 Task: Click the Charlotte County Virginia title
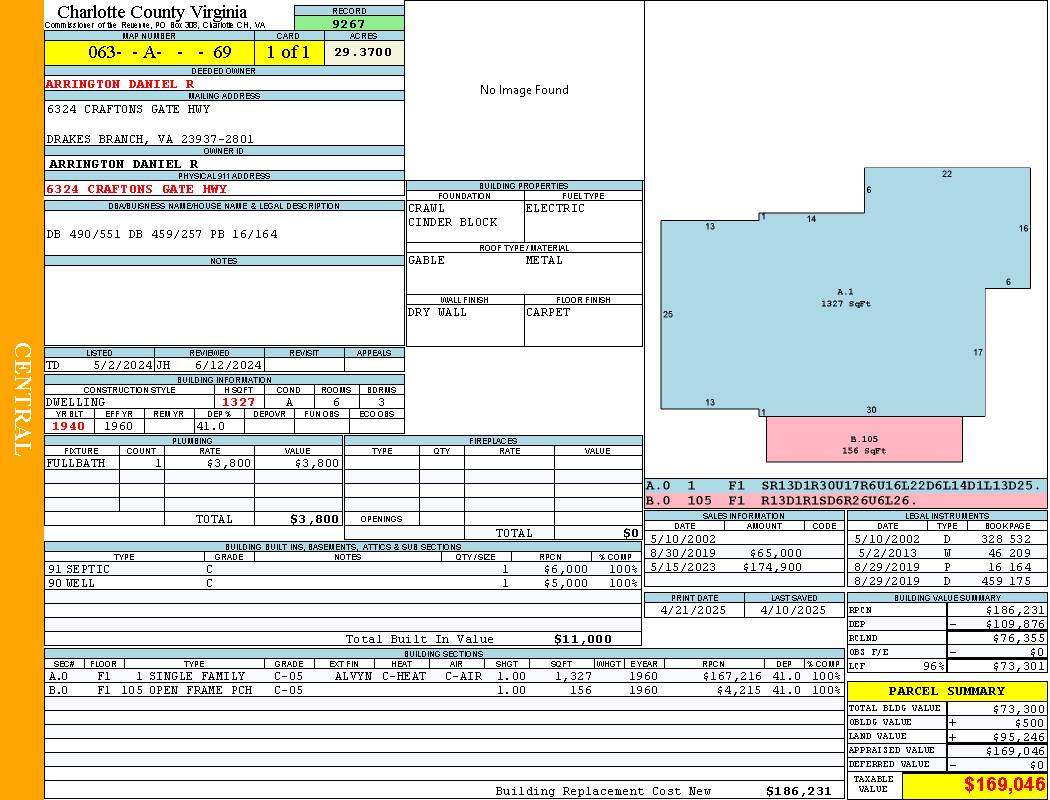tap(152, 11)
